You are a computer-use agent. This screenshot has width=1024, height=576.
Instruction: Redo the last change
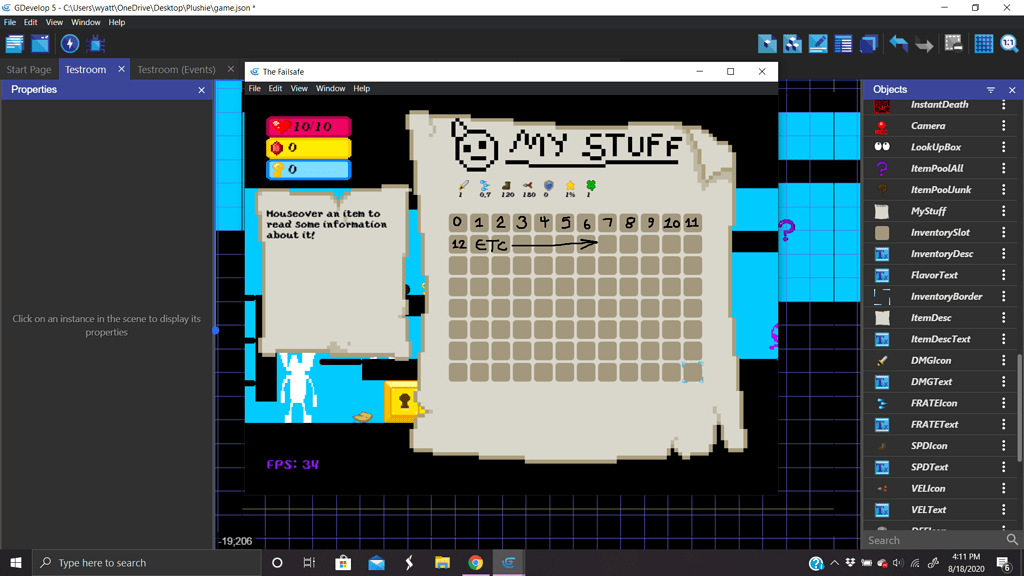(x=922, y=43)
